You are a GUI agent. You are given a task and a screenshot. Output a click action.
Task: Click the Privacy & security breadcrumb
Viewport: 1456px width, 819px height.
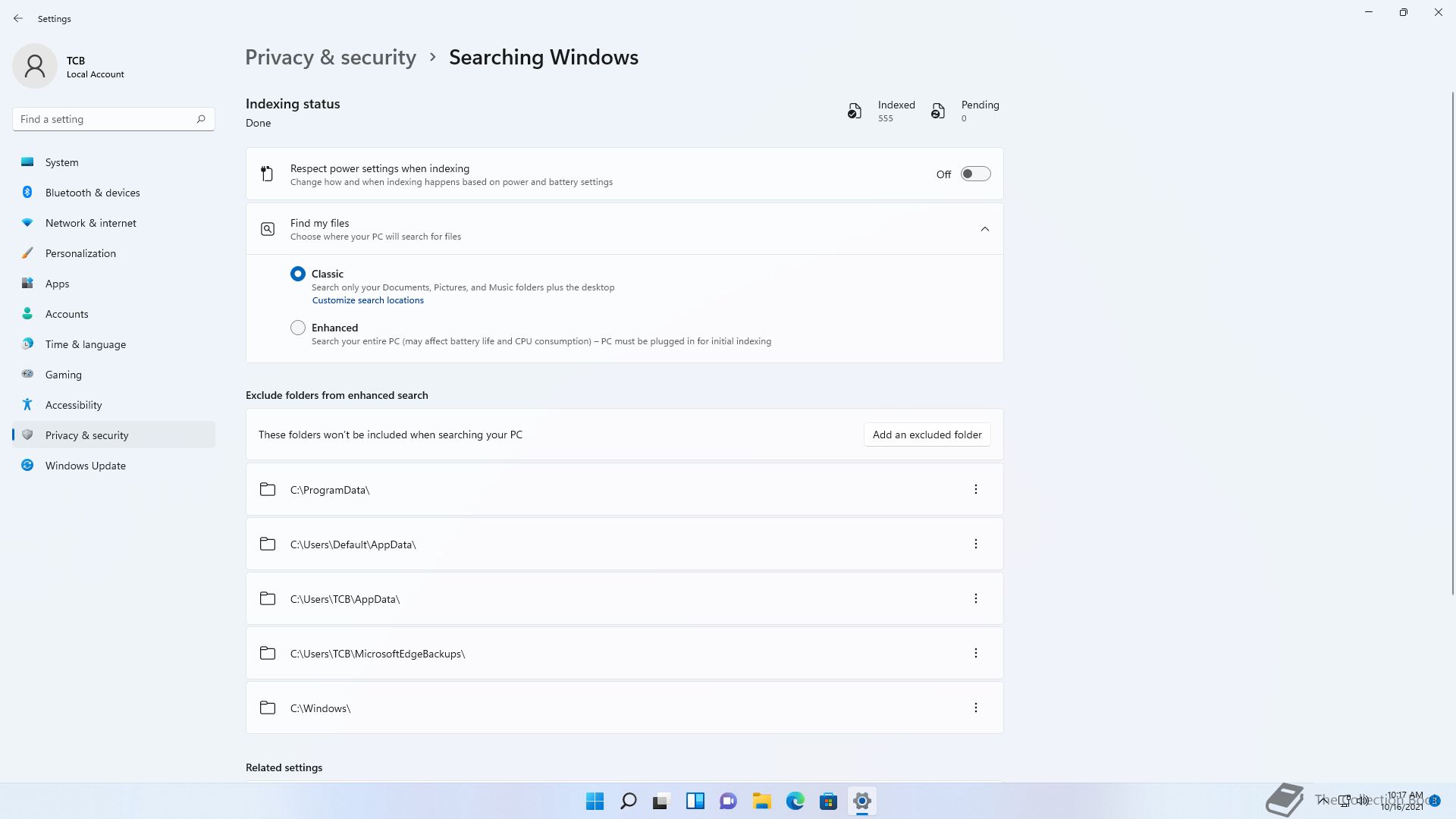pyautogui.click(x=331, y=58)
